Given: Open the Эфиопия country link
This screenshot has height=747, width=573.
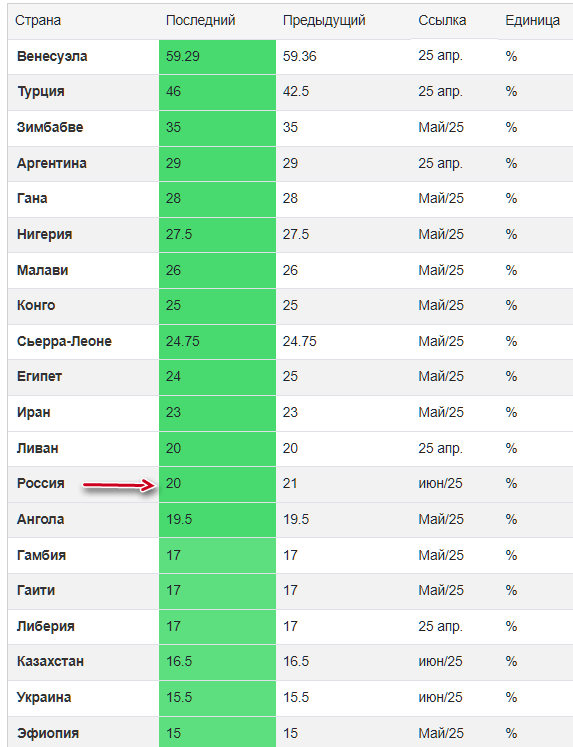Looking at the screenshot, I should click(x=48, y=733).
